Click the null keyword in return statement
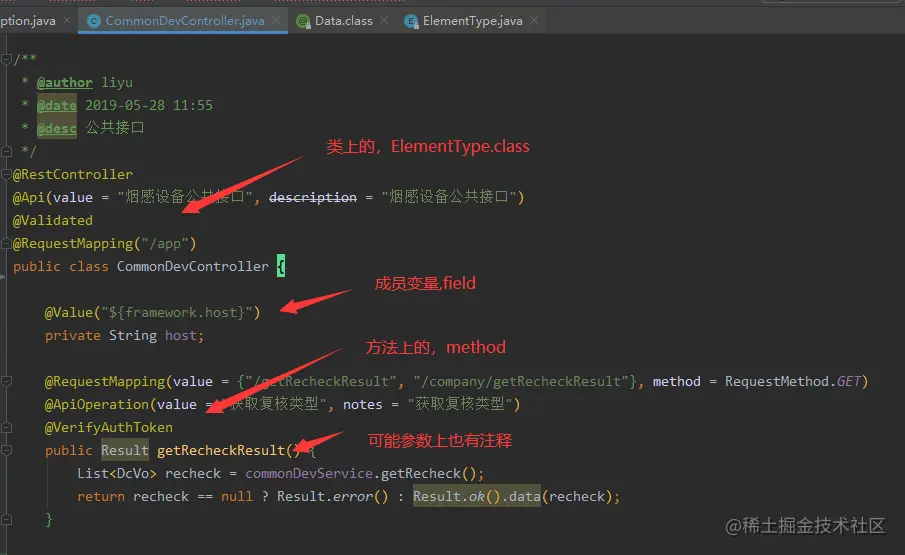This screenshot has width=905, height=555. [237, 497]
